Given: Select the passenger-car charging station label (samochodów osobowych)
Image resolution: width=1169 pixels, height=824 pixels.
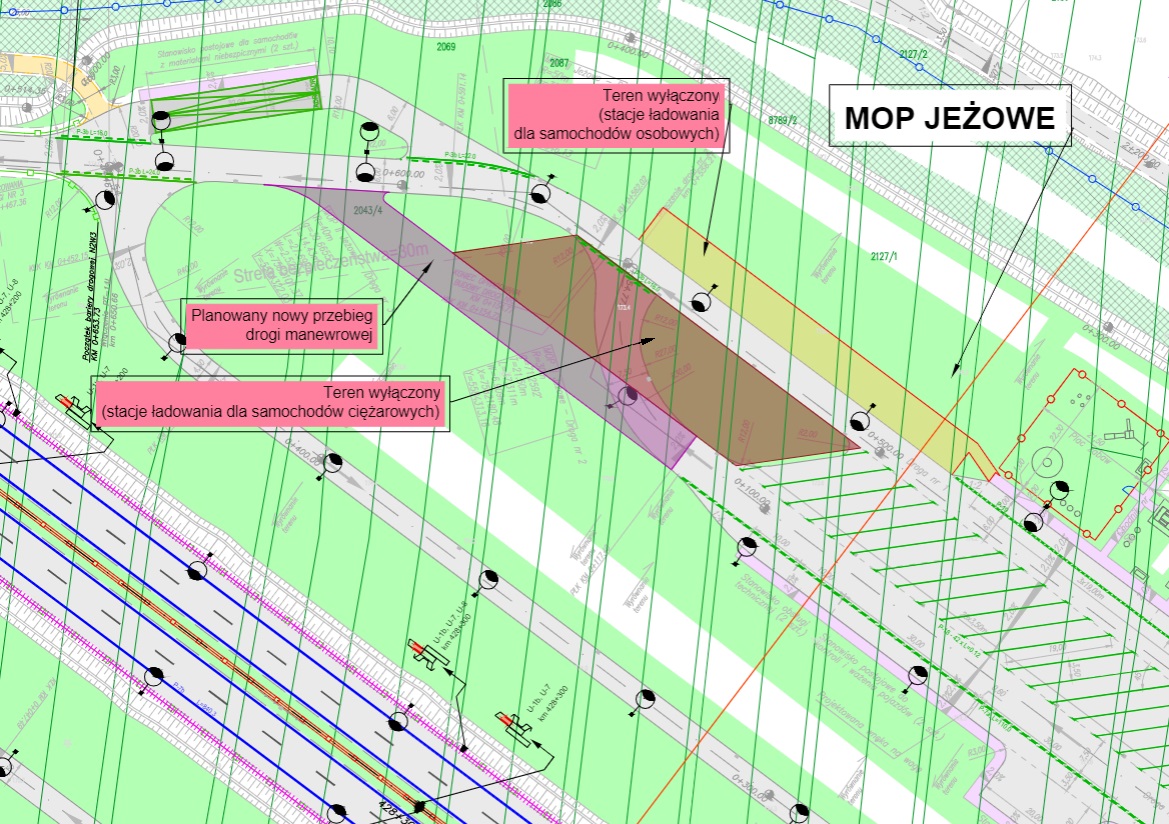Looking at the screenshot, I should 616,116.
